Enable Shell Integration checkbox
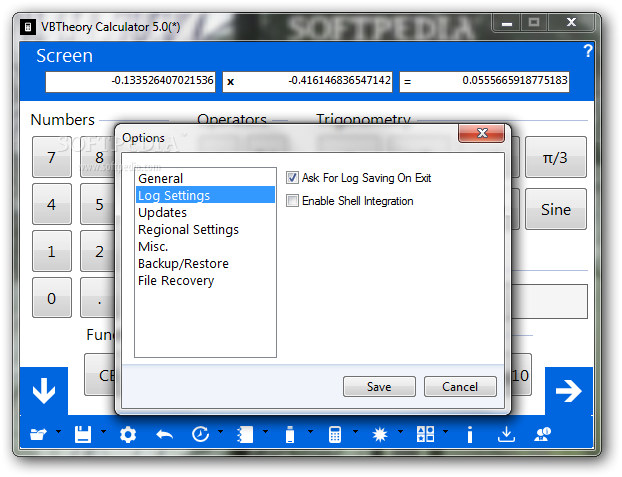 click(x=292, y=201)
